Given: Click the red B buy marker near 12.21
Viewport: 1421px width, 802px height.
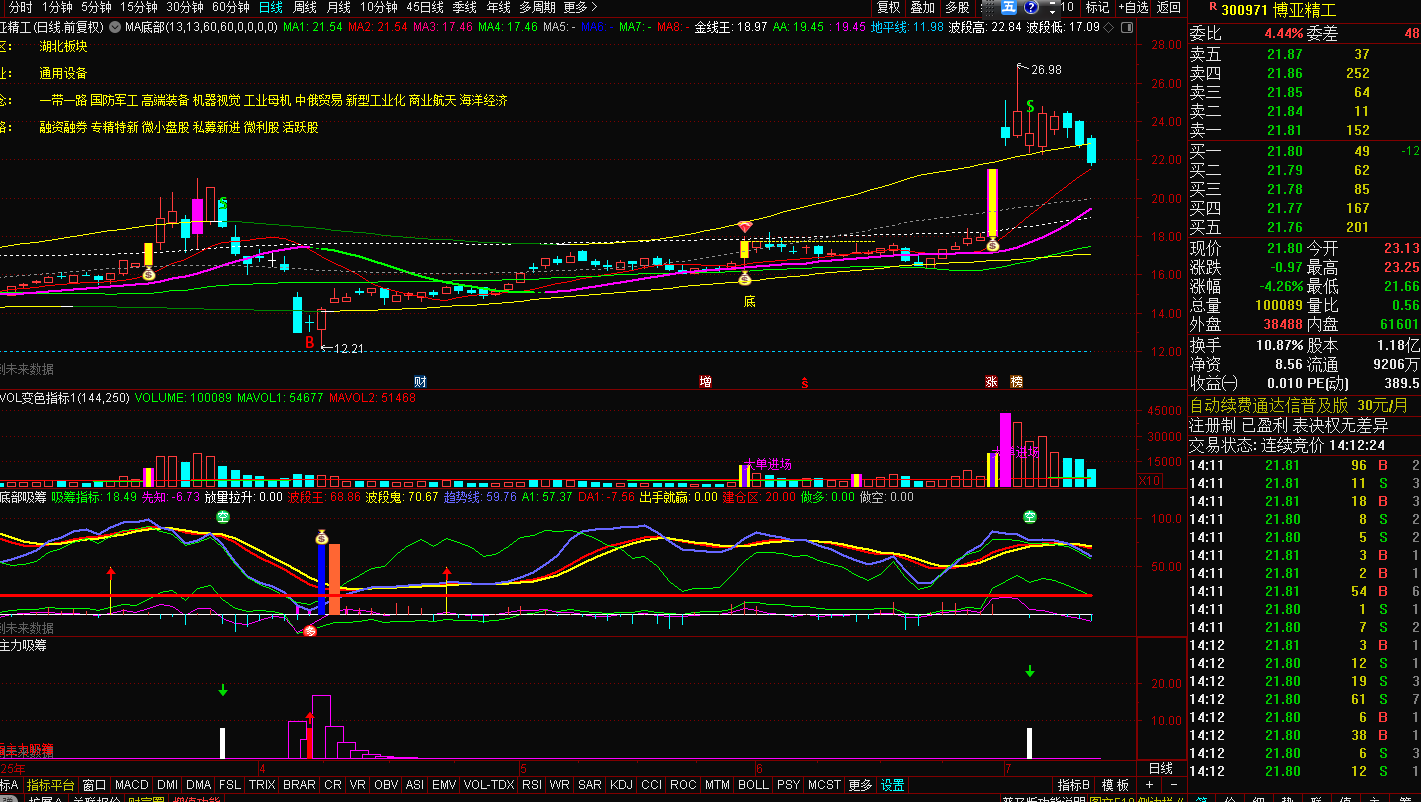Looking at the screenshot, I should [309, 342].
